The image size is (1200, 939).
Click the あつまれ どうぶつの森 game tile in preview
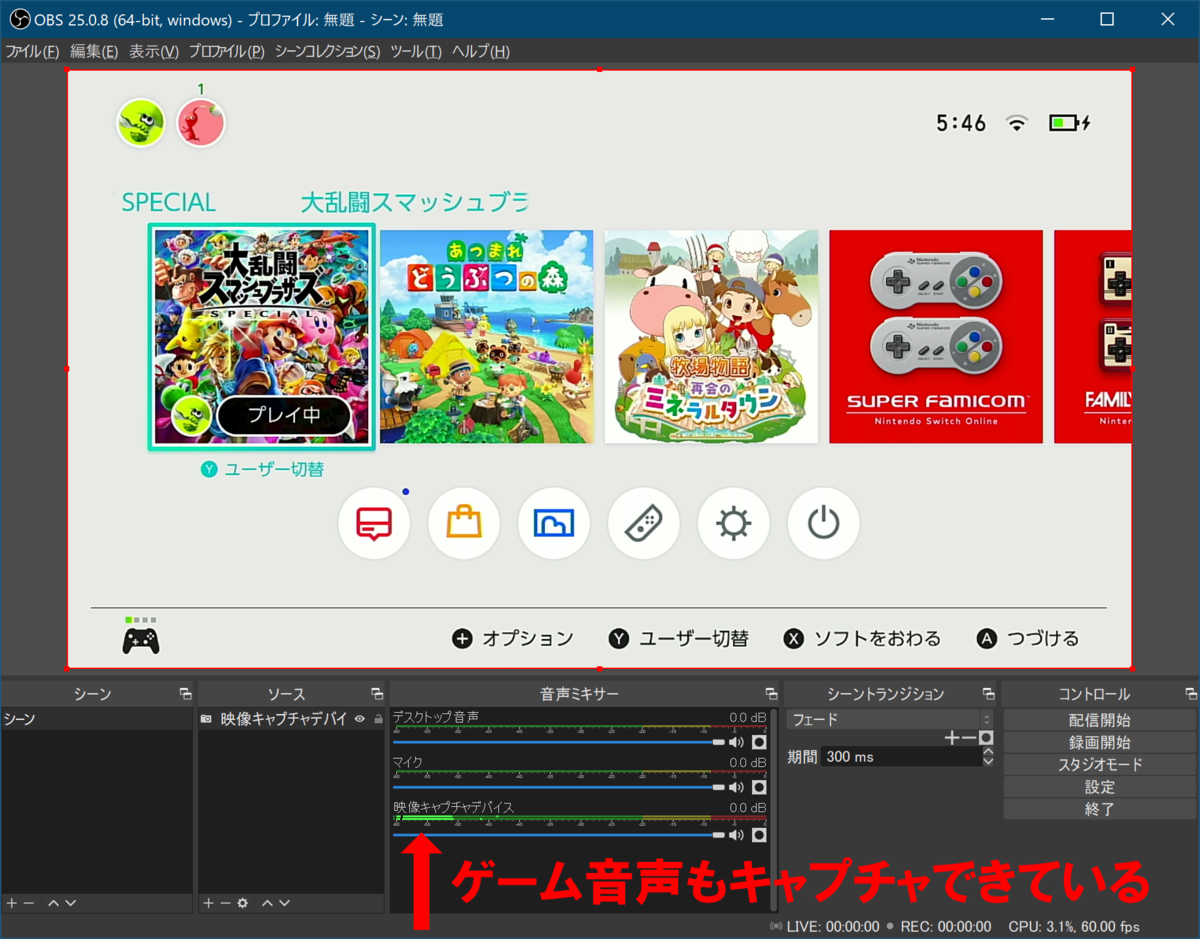pos(486,337)
